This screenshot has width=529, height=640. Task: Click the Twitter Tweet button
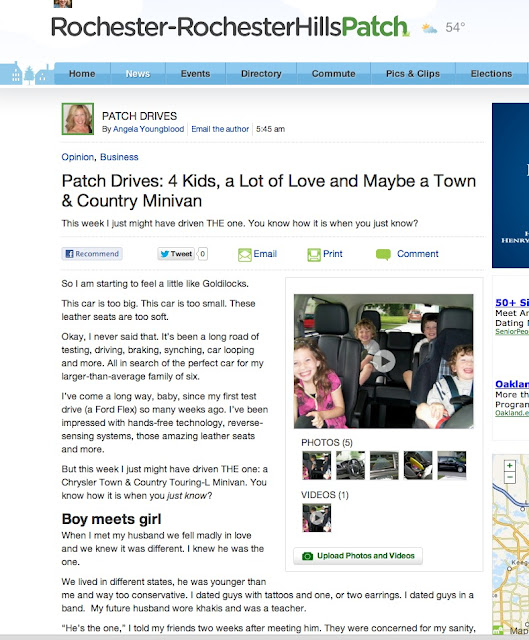click(176, 254)
